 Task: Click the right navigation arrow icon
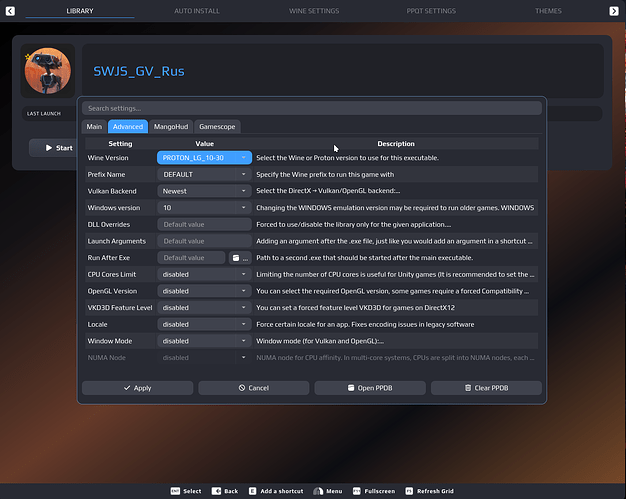click(614, 11)
